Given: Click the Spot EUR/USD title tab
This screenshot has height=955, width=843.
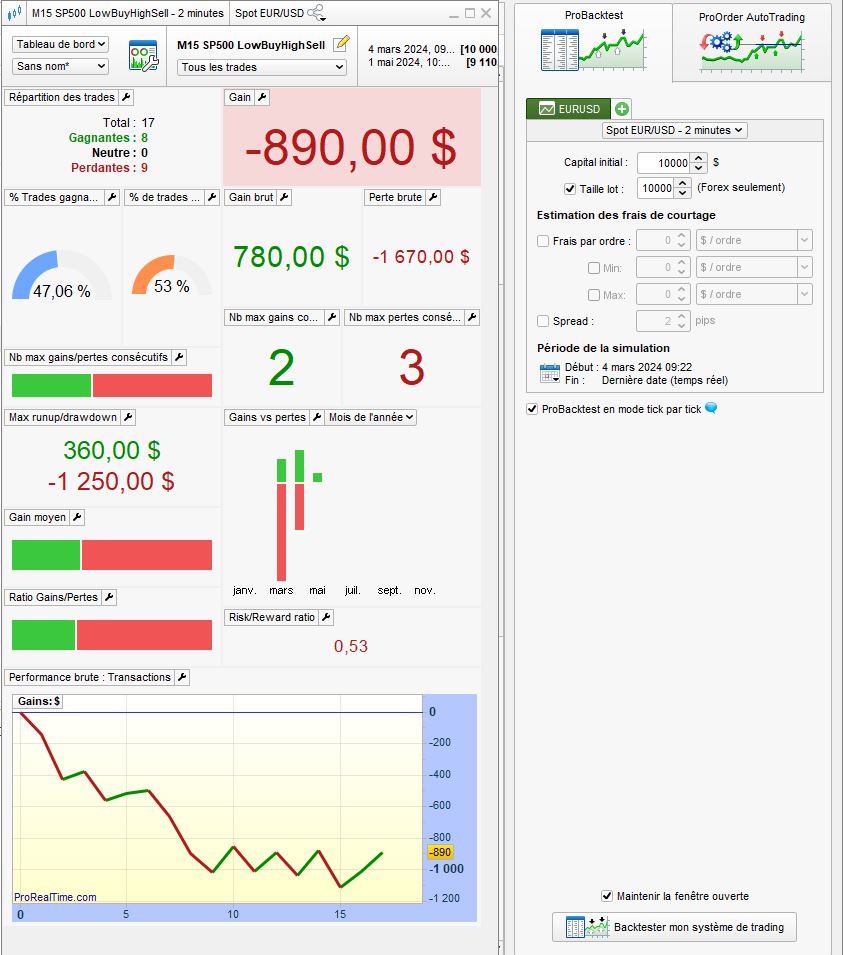Looking at the screenshot, I should coord(269,13).
